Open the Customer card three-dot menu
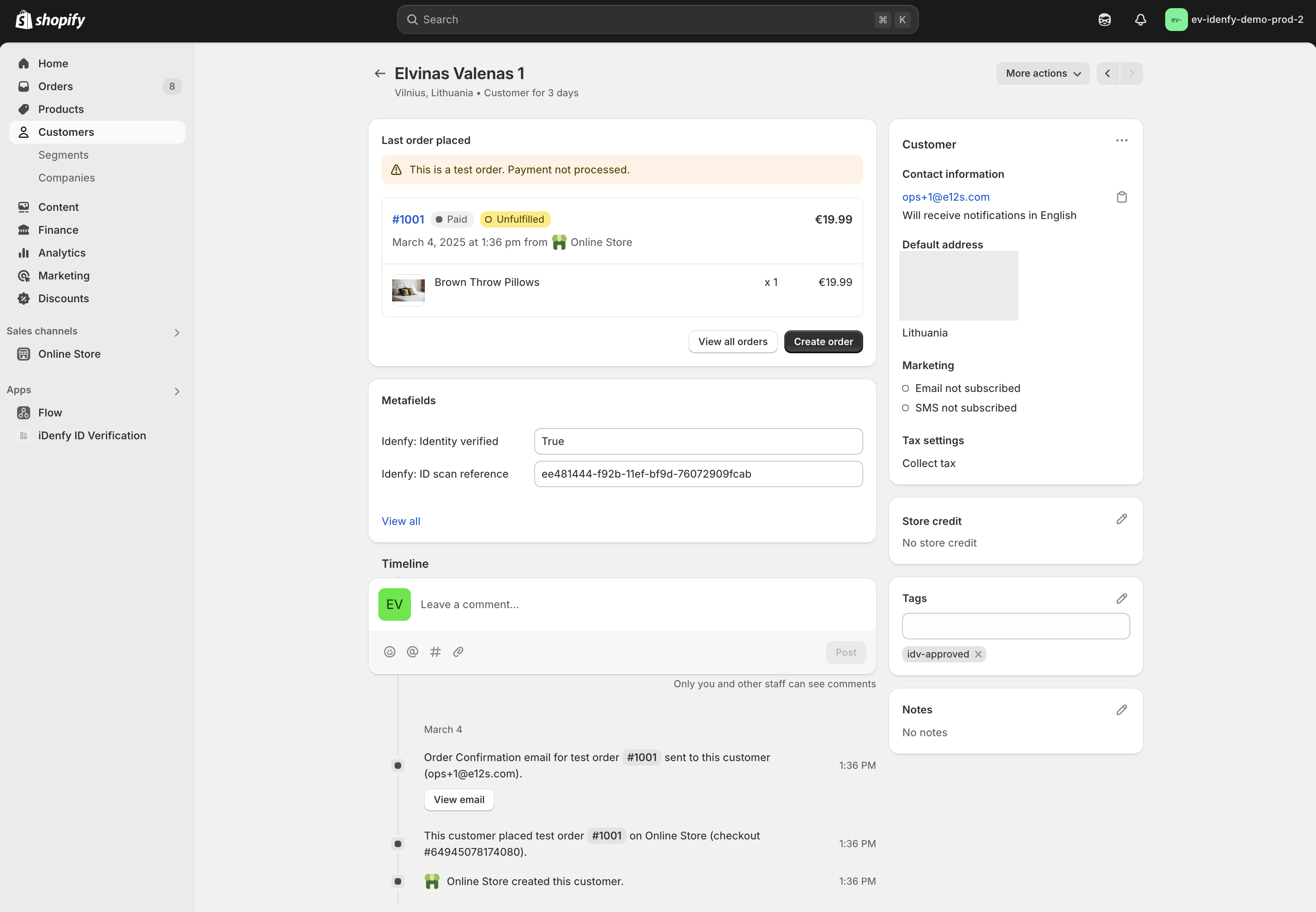The image size is (1316, 912). pos(1121,141)
